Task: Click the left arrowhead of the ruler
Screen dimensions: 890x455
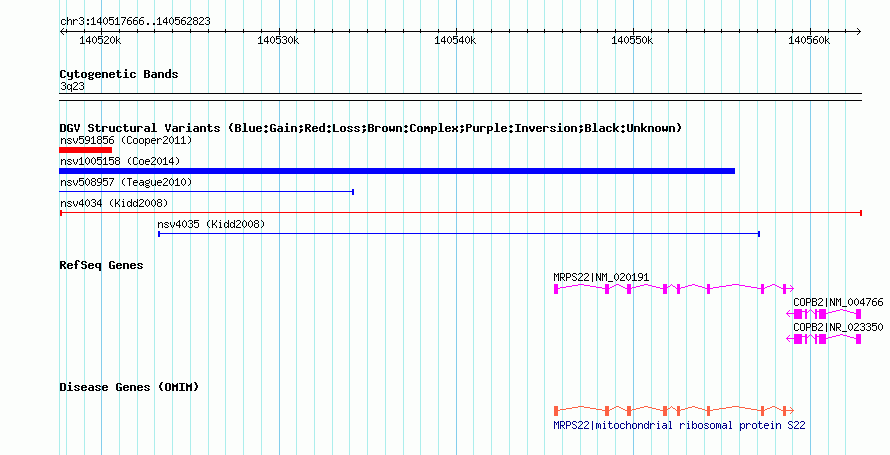Action: [62, 32]
